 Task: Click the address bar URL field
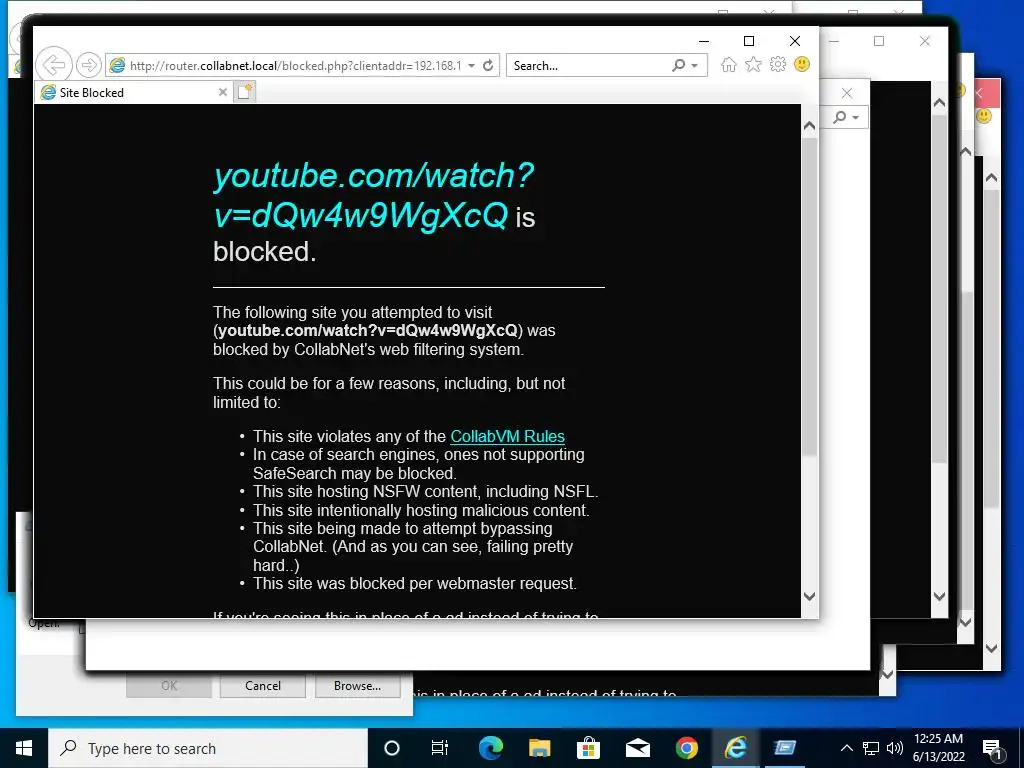click(295, 65)
